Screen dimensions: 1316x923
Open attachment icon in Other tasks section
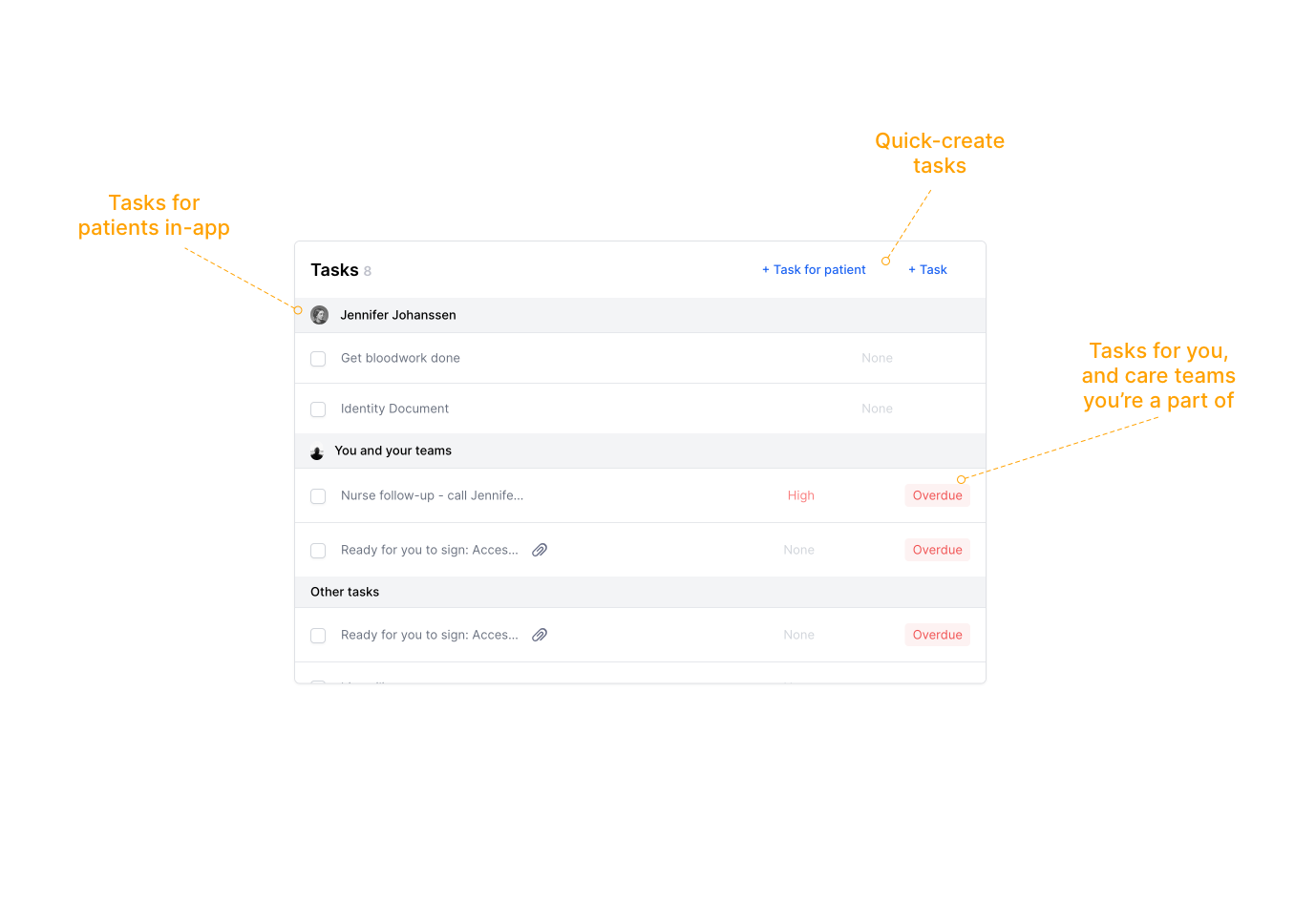point(540,635)
